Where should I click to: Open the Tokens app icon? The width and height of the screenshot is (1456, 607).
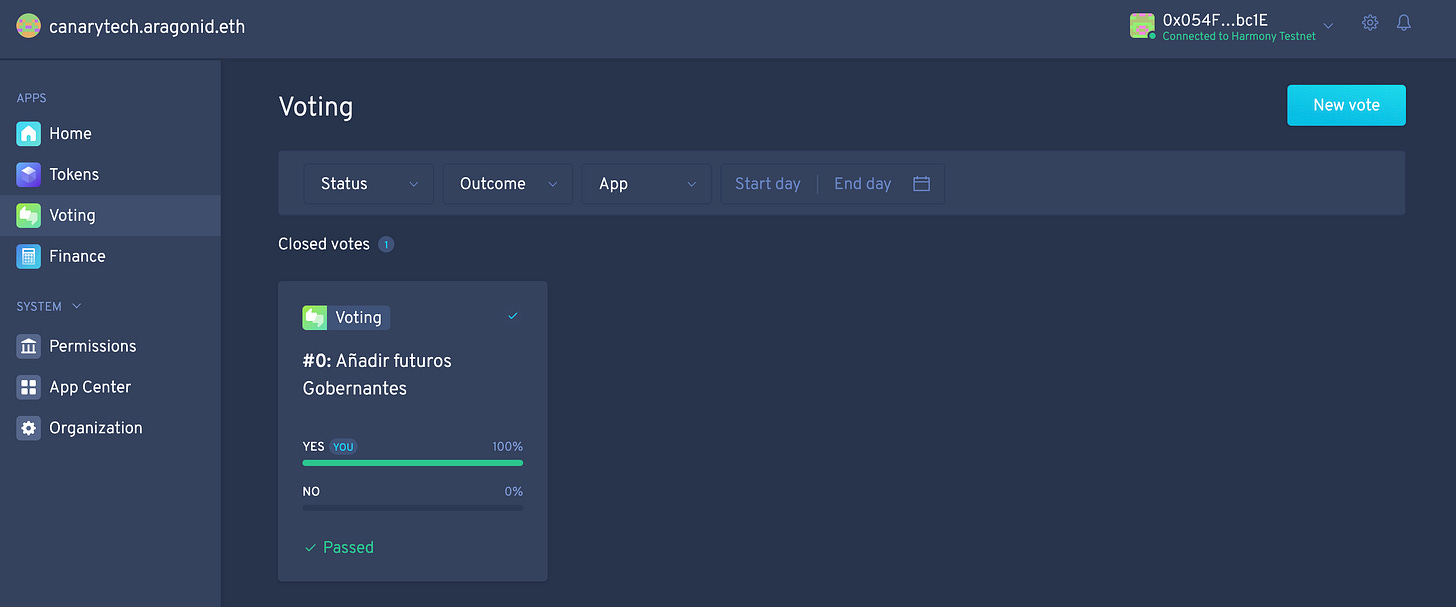(29, 174)
